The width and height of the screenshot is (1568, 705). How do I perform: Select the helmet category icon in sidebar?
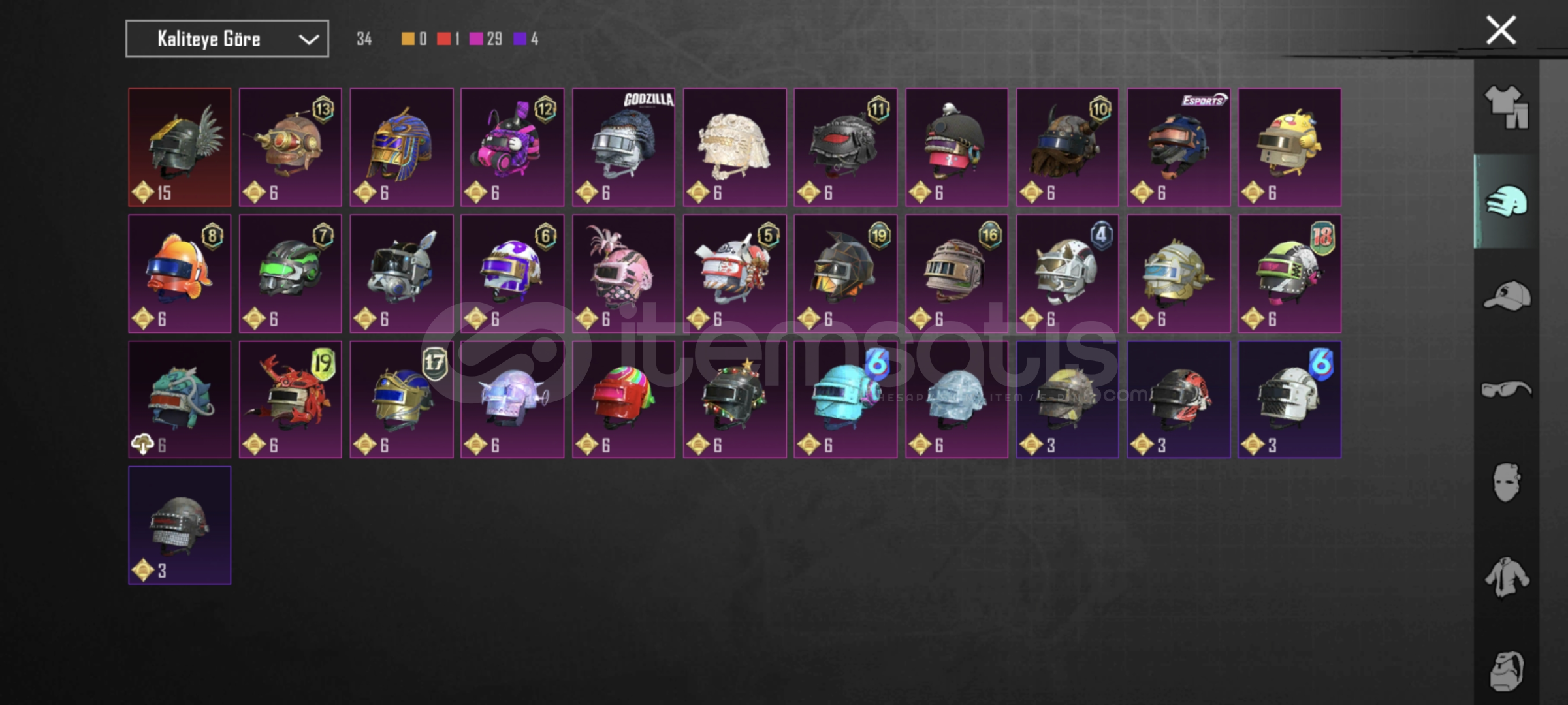[1507, 201]
